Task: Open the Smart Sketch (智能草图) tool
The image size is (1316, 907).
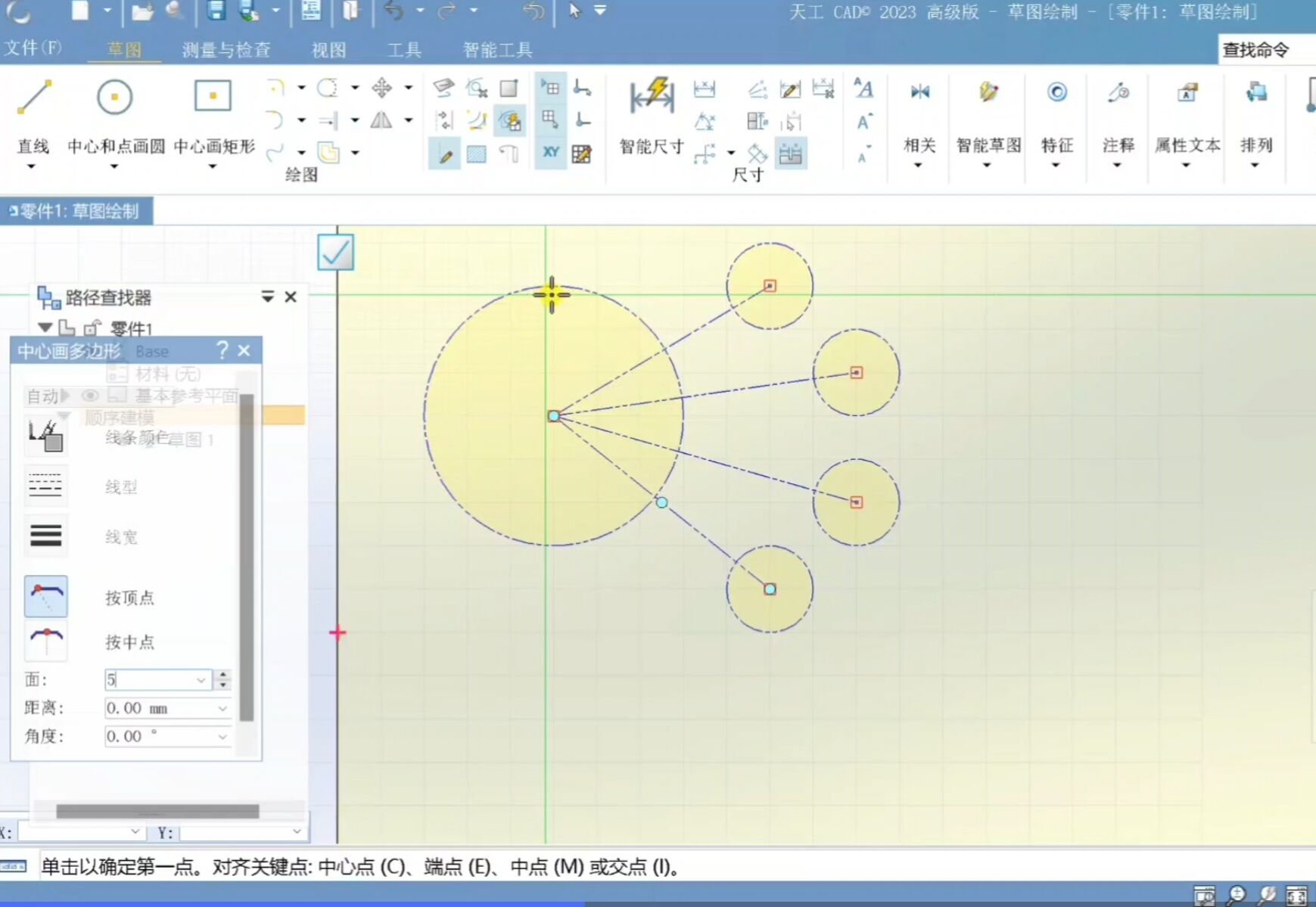Action: pos(988,92)
